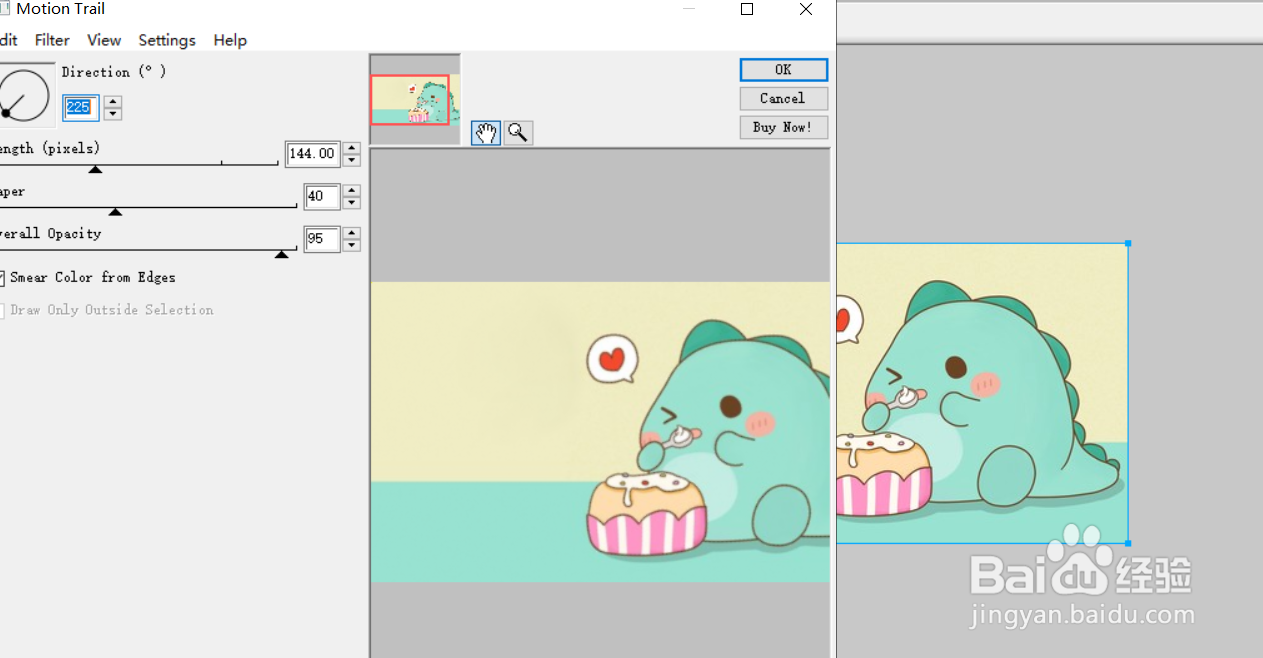Decrease Direction value with down arrow
This screenshot has height=658, width=1263.
(x=113, y=114)
